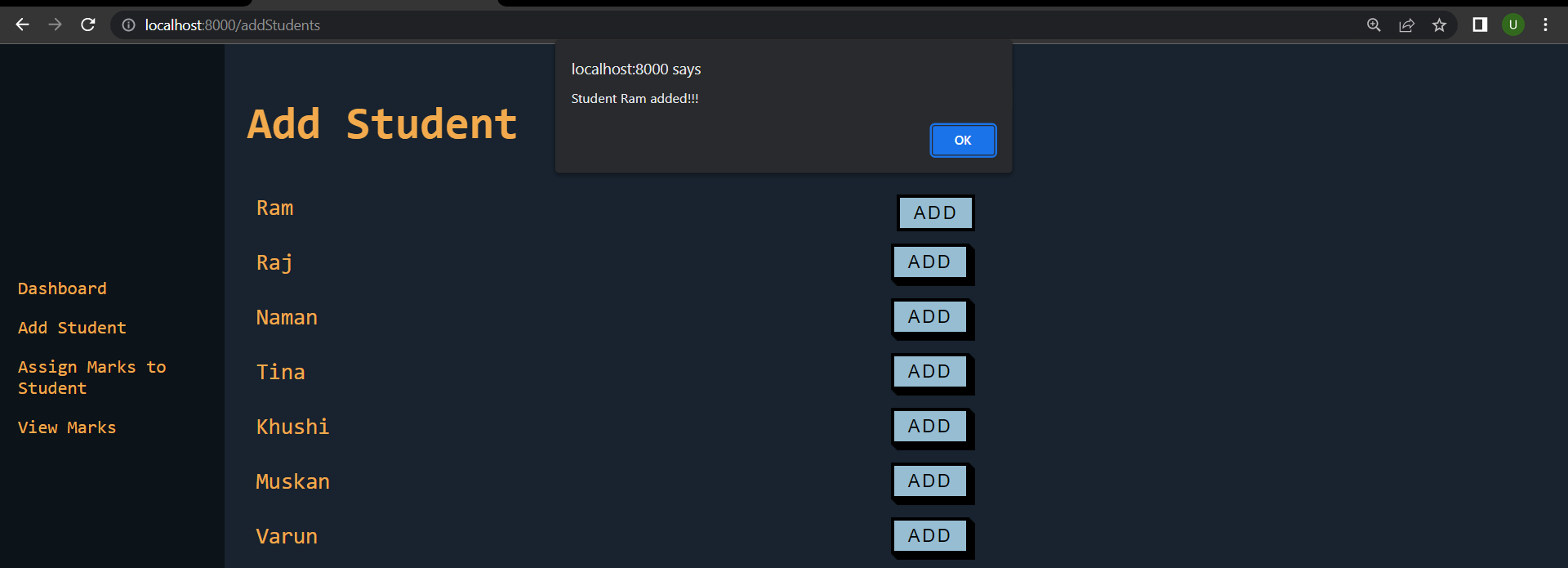Add student Ram
Image resolution: width=1568 pixels, height=568 pixels.
(x=935, y=212)
